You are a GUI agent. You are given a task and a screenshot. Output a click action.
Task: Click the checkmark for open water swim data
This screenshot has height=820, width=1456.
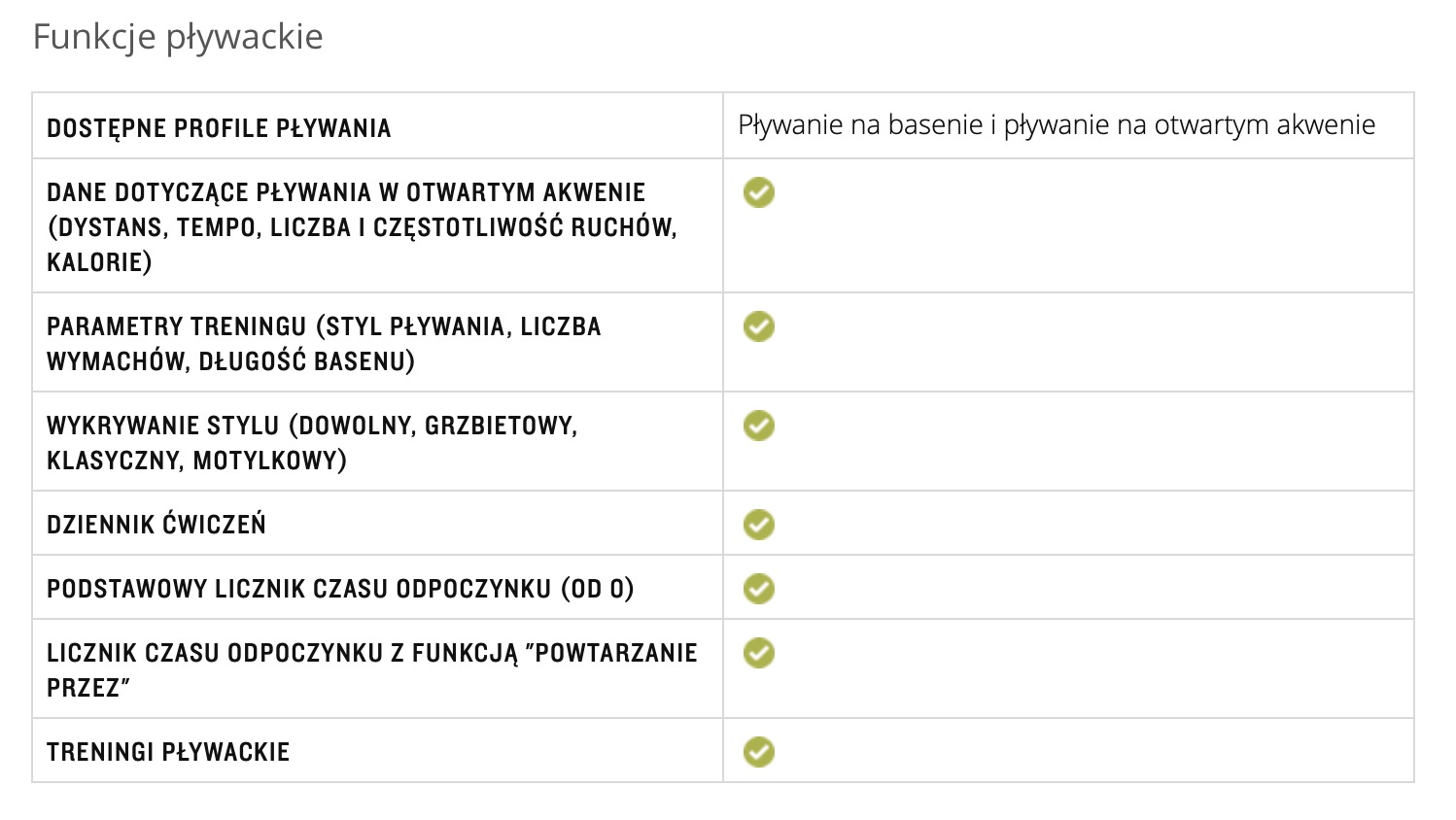[x=759, y=192]
